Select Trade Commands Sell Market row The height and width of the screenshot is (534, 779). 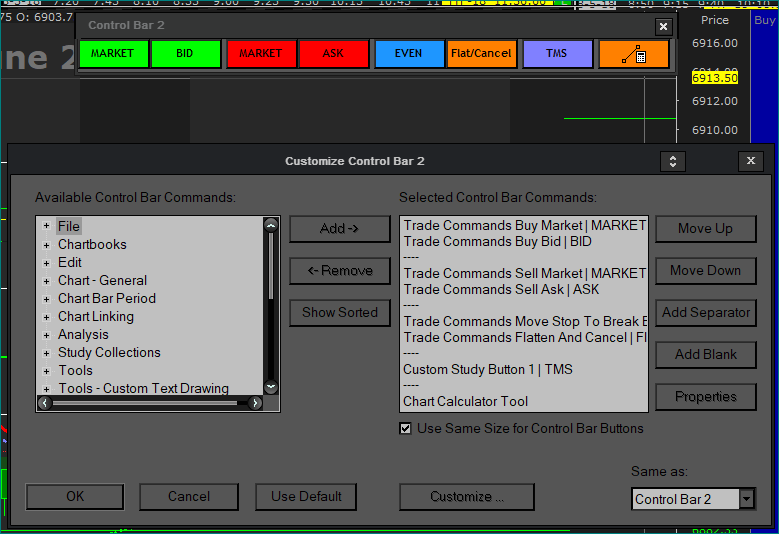click(524, 273)
